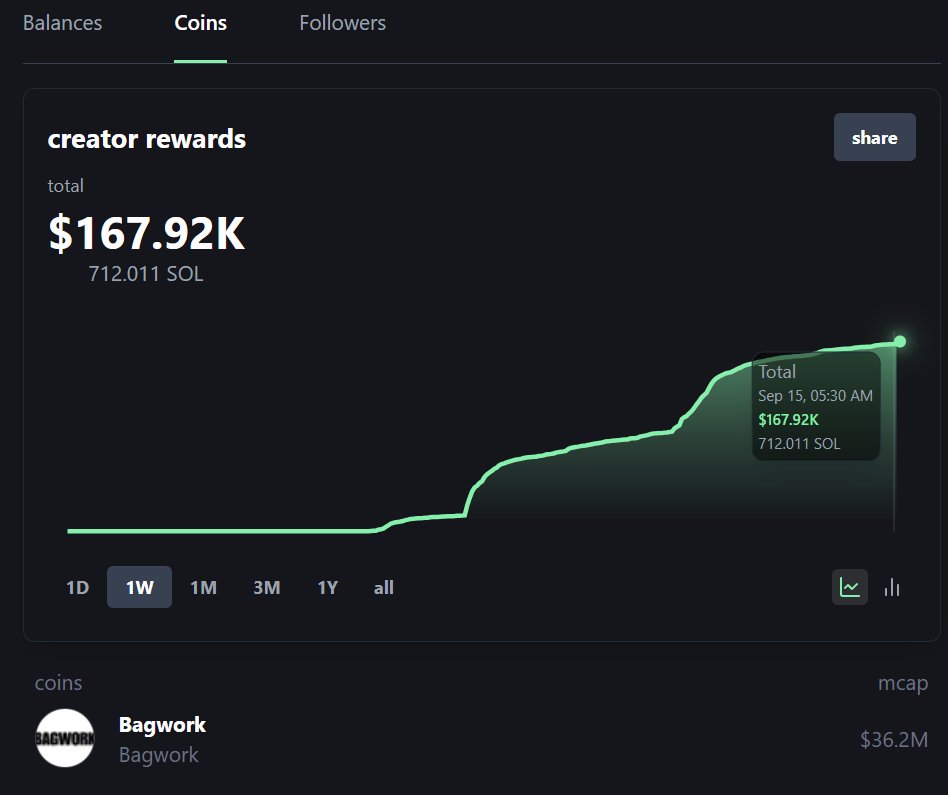Click the coins column header
This screenshot has height=795, width=948.
[x=58, y=683]
